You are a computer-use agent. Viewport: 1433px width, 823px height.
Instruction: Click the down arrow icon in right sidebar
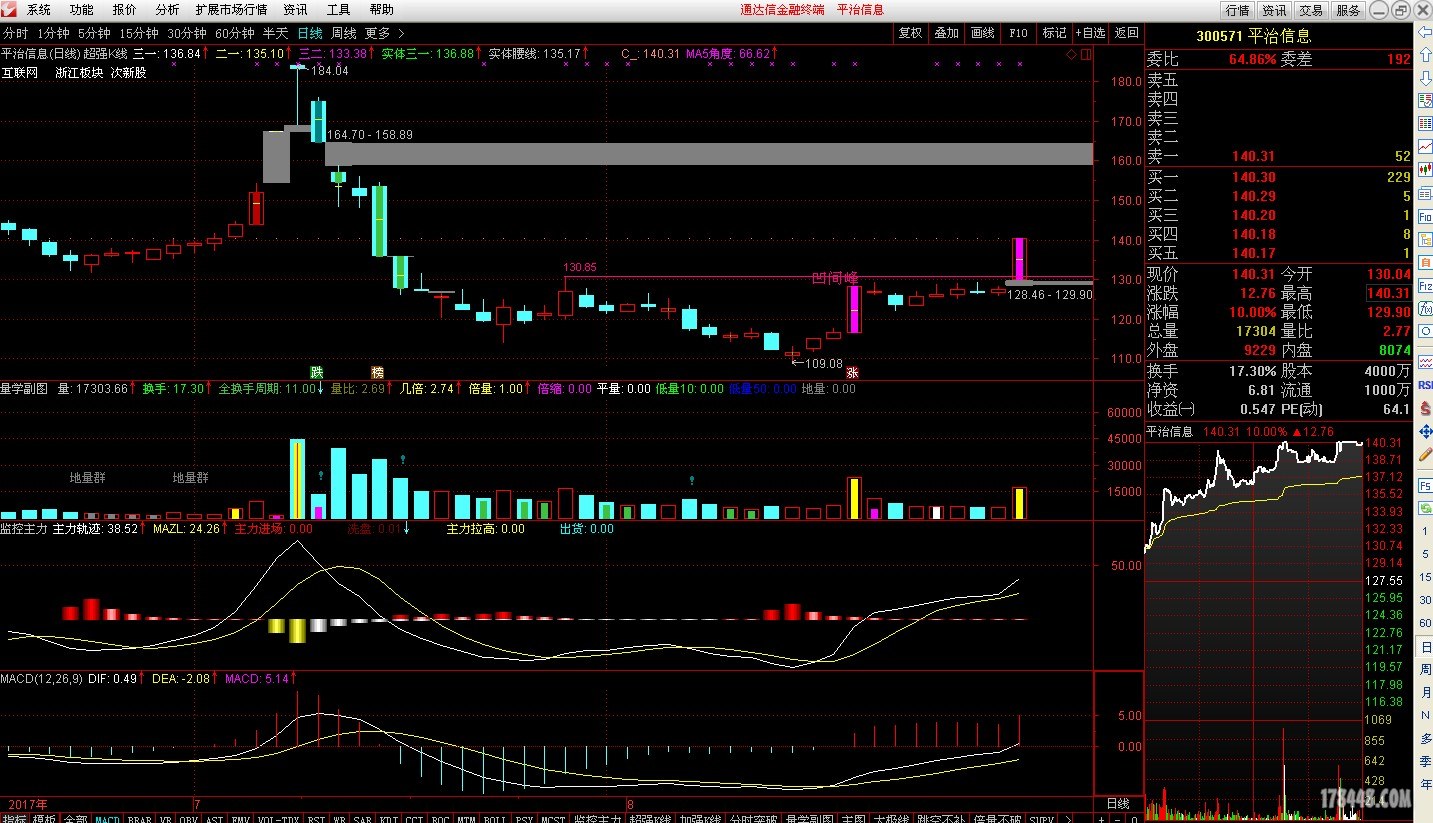coord(1424,78)
